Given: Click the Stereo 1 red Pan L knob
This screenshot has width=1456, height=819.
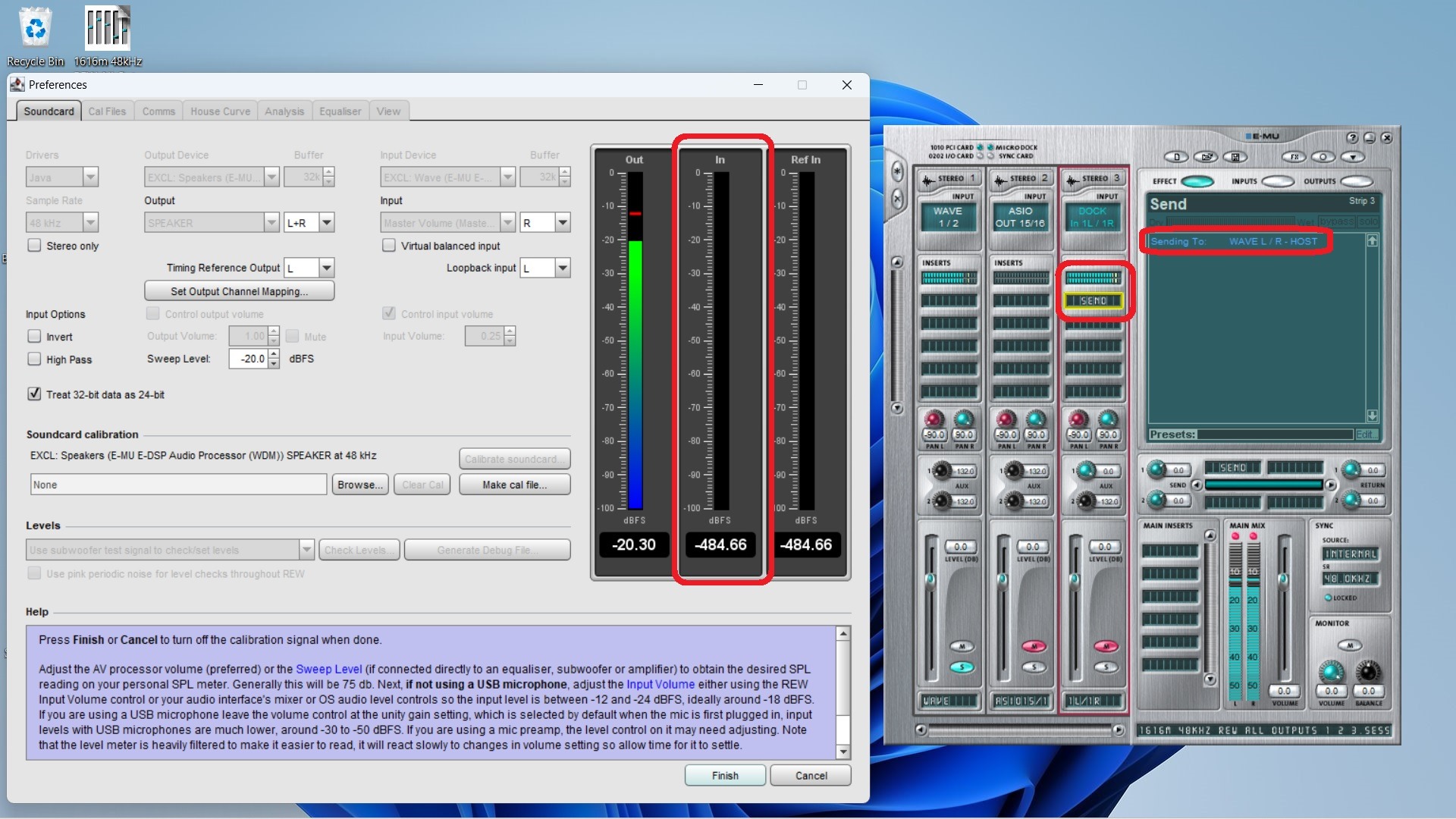Looking at the screenshot, I should [934, 419].
